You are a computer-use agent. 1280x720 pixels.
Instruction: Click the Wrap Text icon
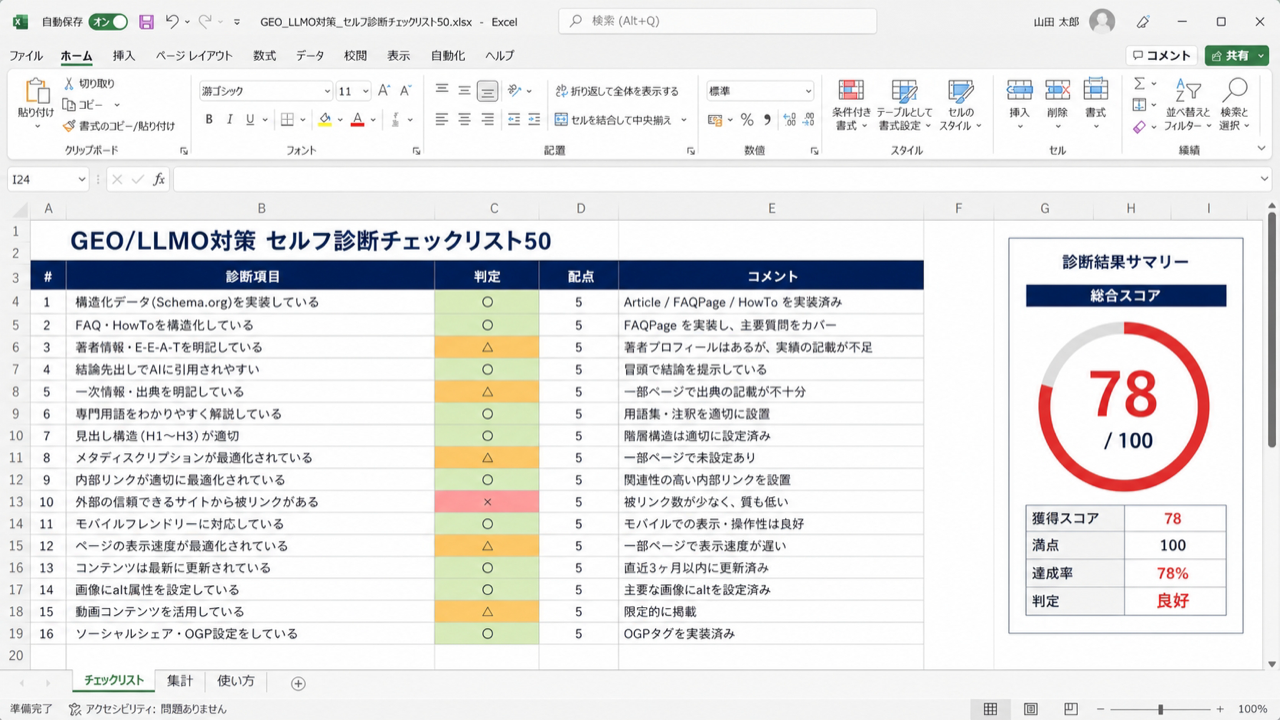pos(562,90)
